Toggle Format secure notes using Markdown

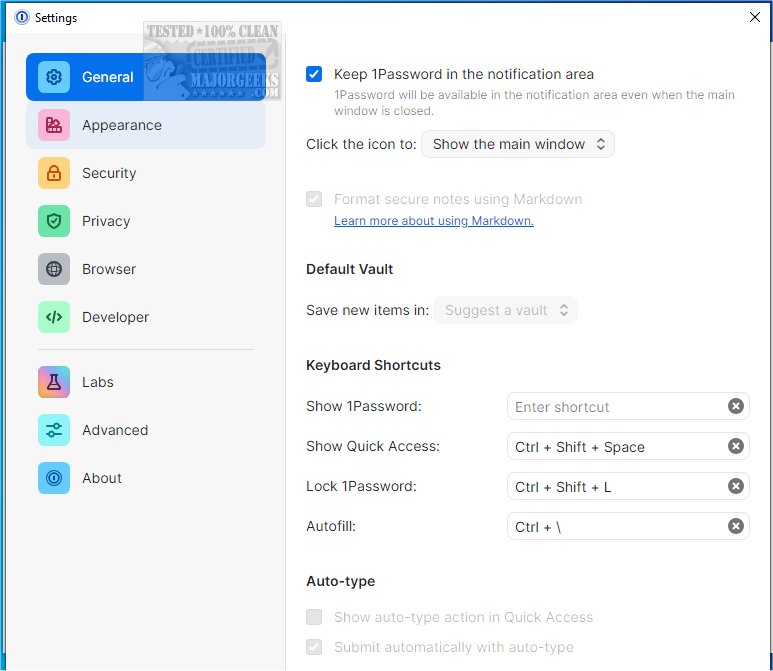pyautogui.click(x=315, y=199)
